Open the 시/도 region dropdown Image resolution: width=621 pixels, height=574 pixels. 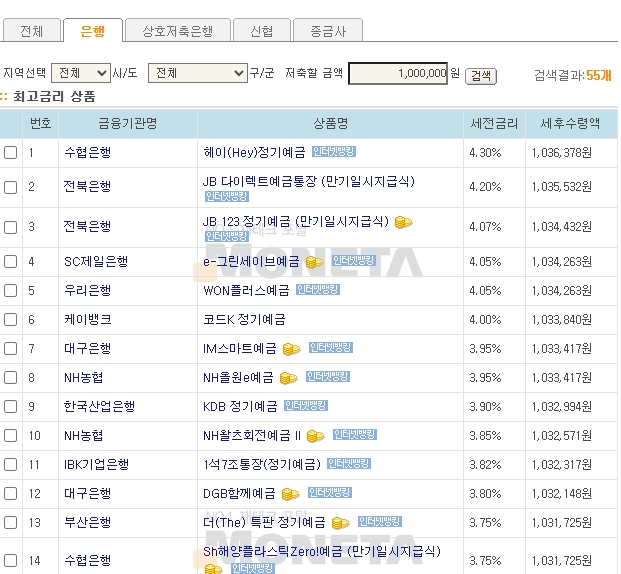click(81, 73)
